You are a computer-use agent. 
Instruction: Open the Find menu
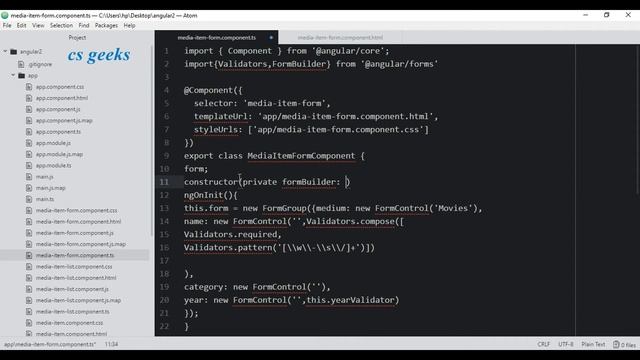coord(84,25)
